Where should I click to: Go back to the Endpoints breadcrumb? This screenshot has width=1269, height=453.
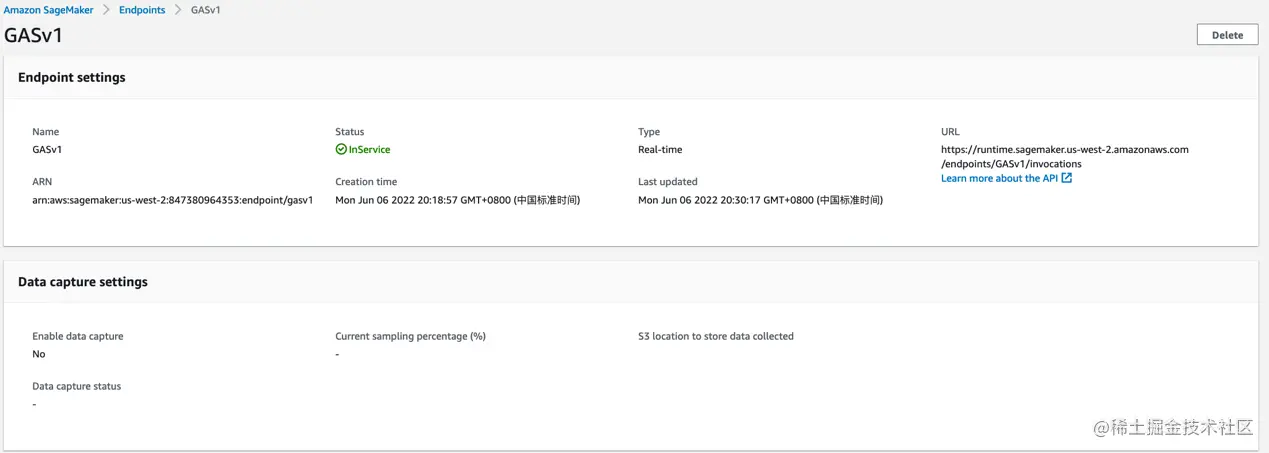point(142,10)
